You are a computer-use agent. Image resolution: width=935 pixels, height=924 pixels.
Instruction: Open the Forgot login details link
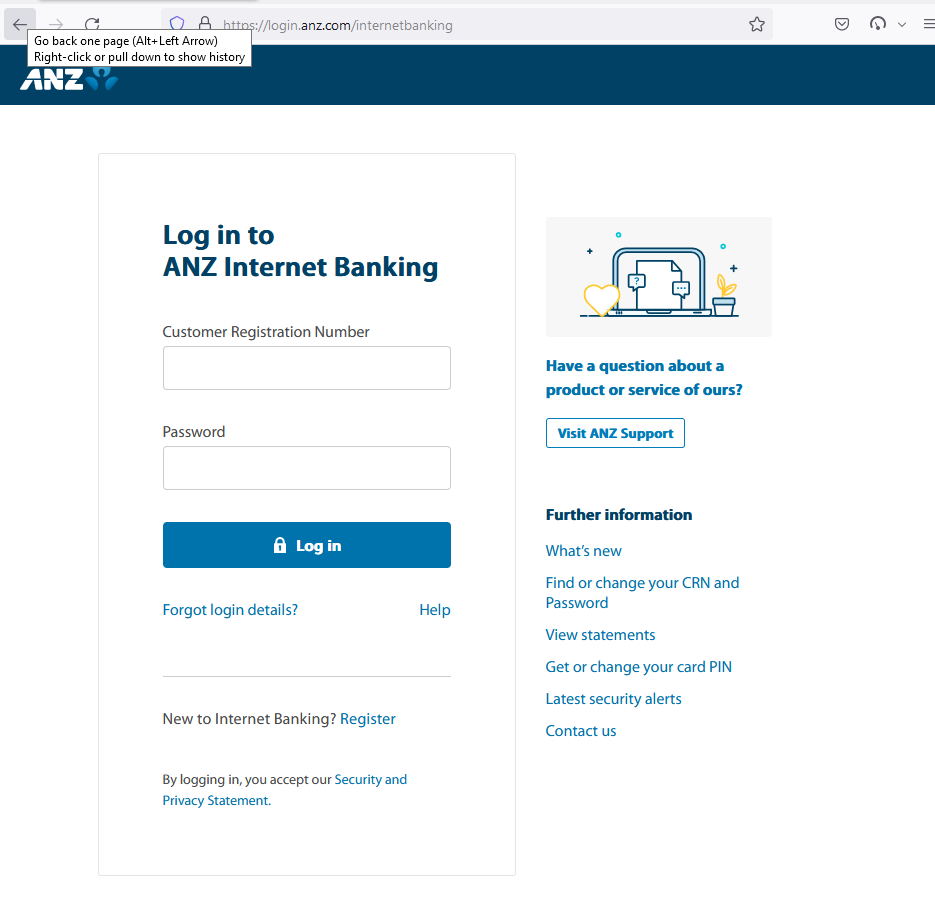click(230, 609)
